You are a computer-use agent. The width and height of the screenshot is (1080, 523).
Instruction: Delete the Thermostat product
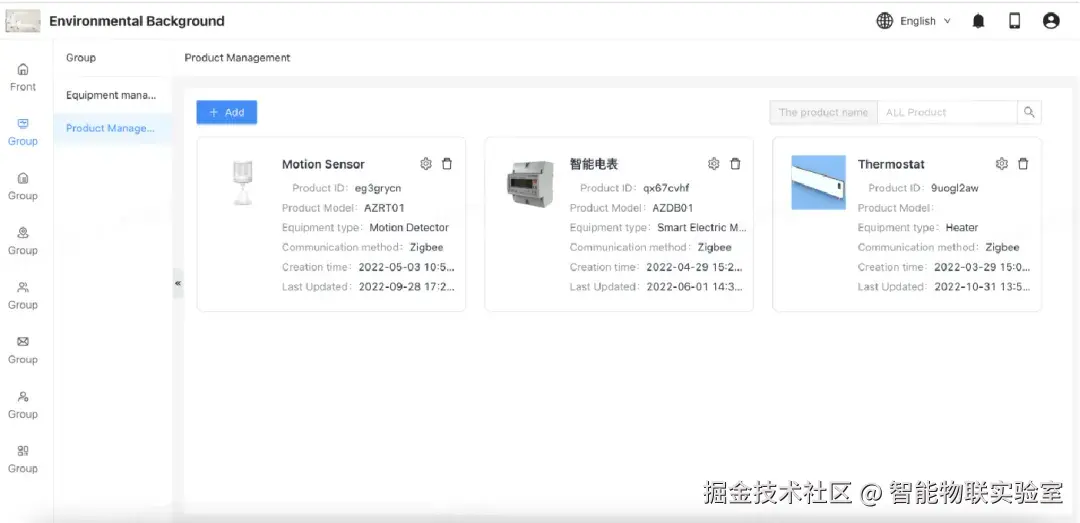1024,164
